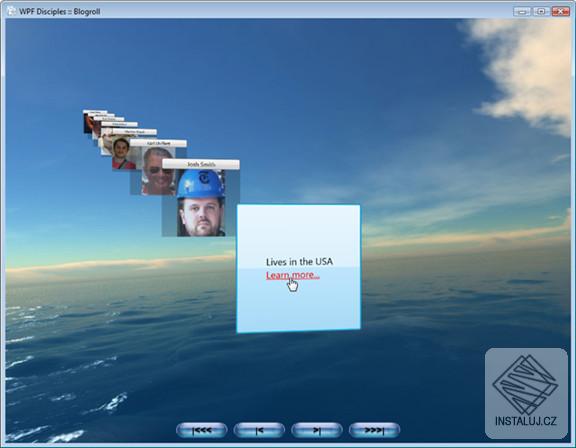Click the last-item button >>>|
The width and height of the screenshot is (576, 448).
(374, 430)
